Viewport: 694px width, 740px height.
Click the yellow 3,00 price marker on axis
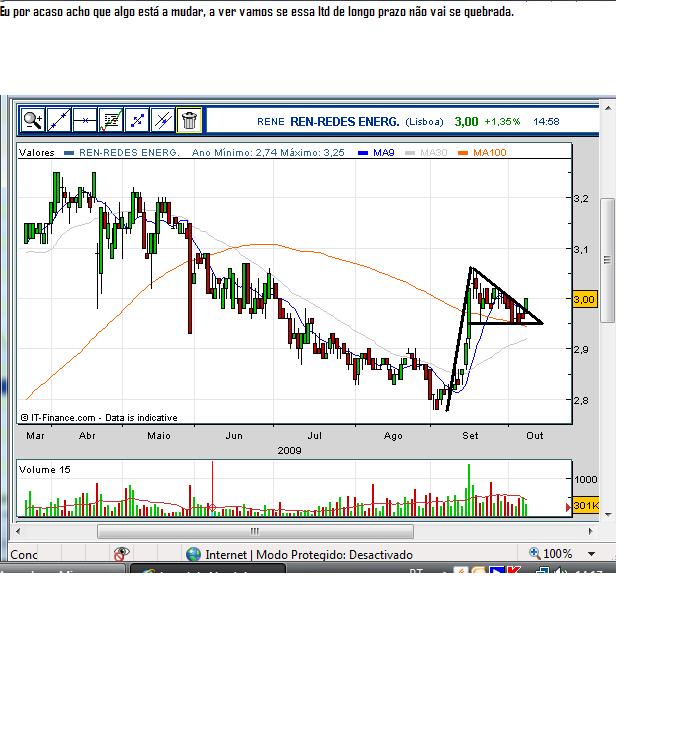pos(585,299)
